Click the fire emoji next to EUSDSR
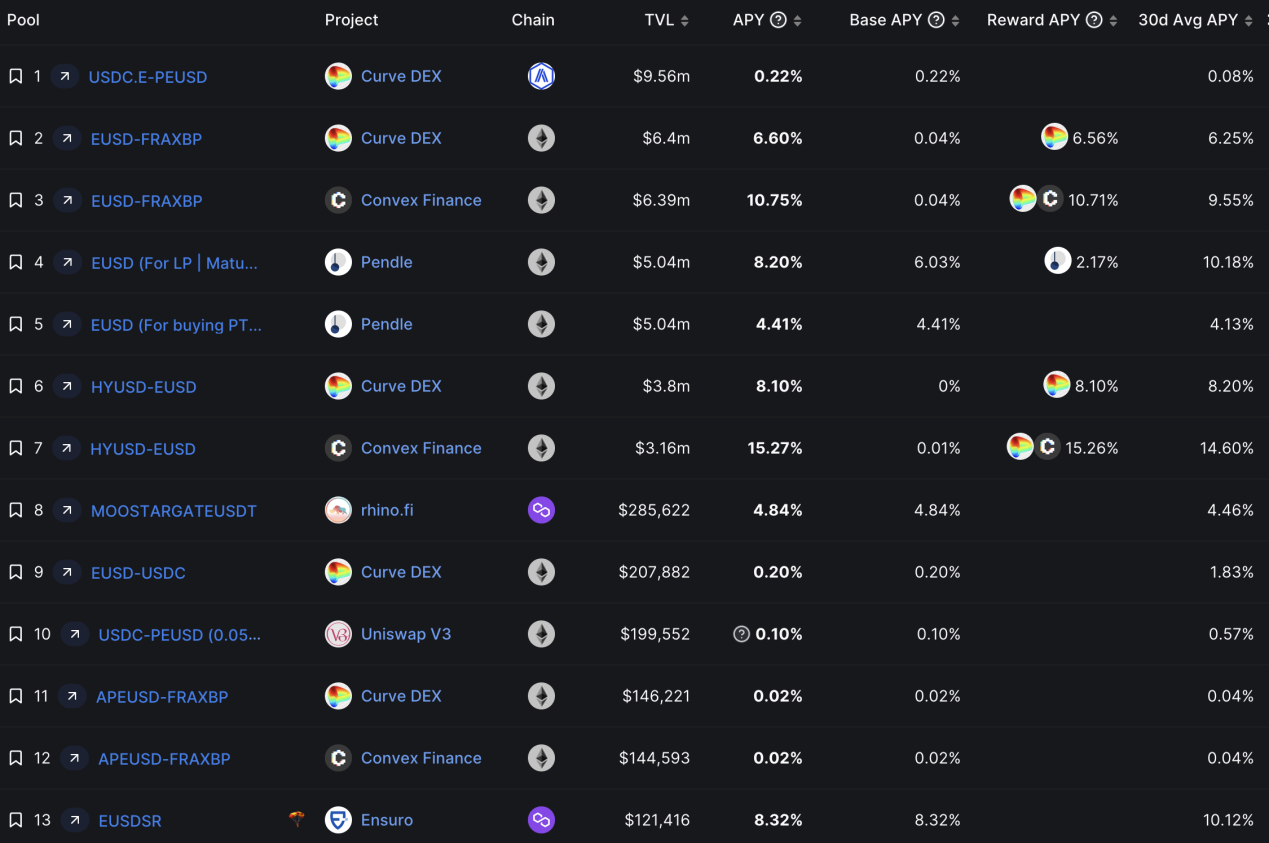The image size is (1269, 843). coord(297,820)
